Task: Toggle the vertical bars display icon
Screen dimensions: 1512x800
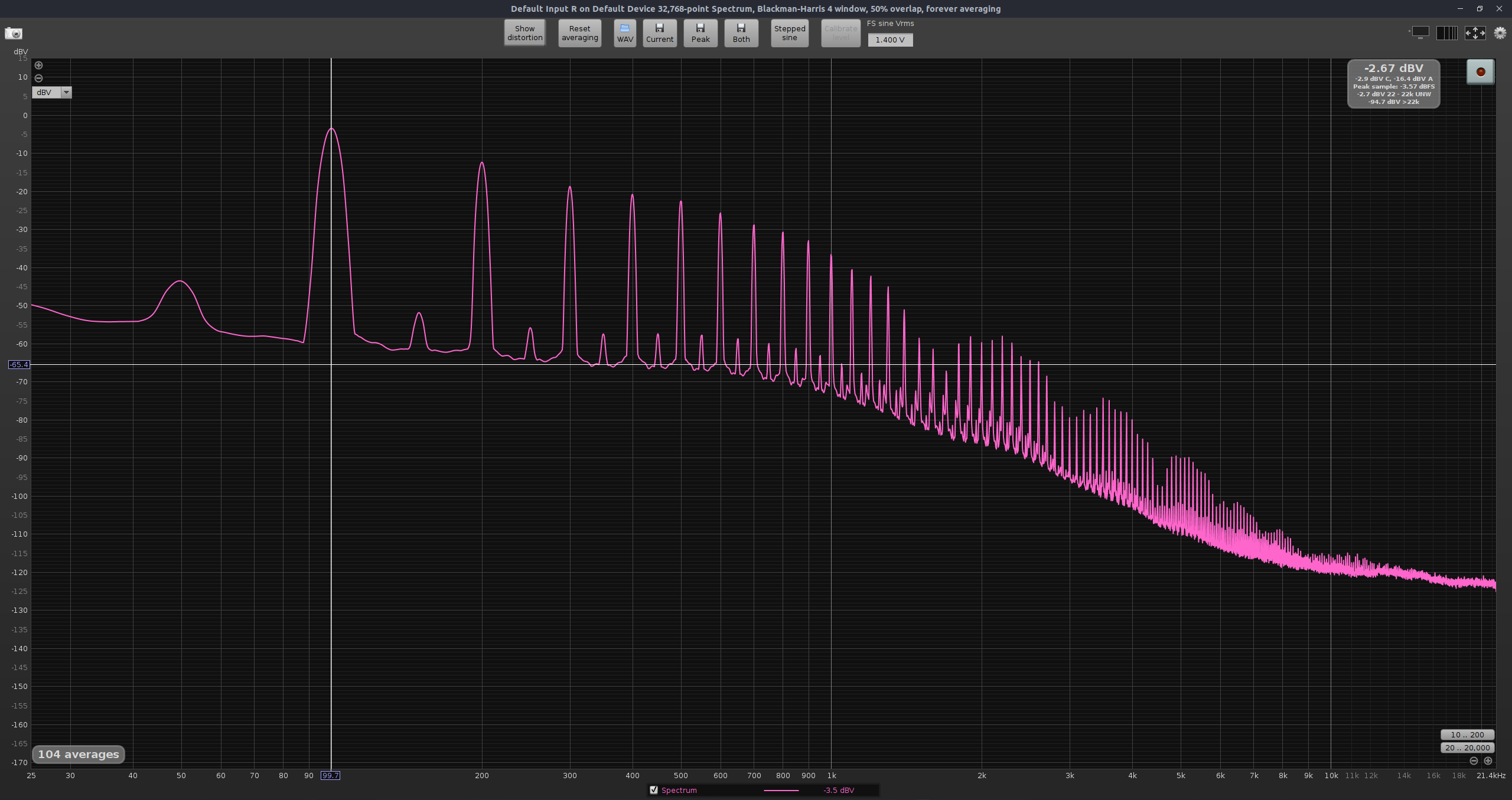Action: [x=1446, y=33]
